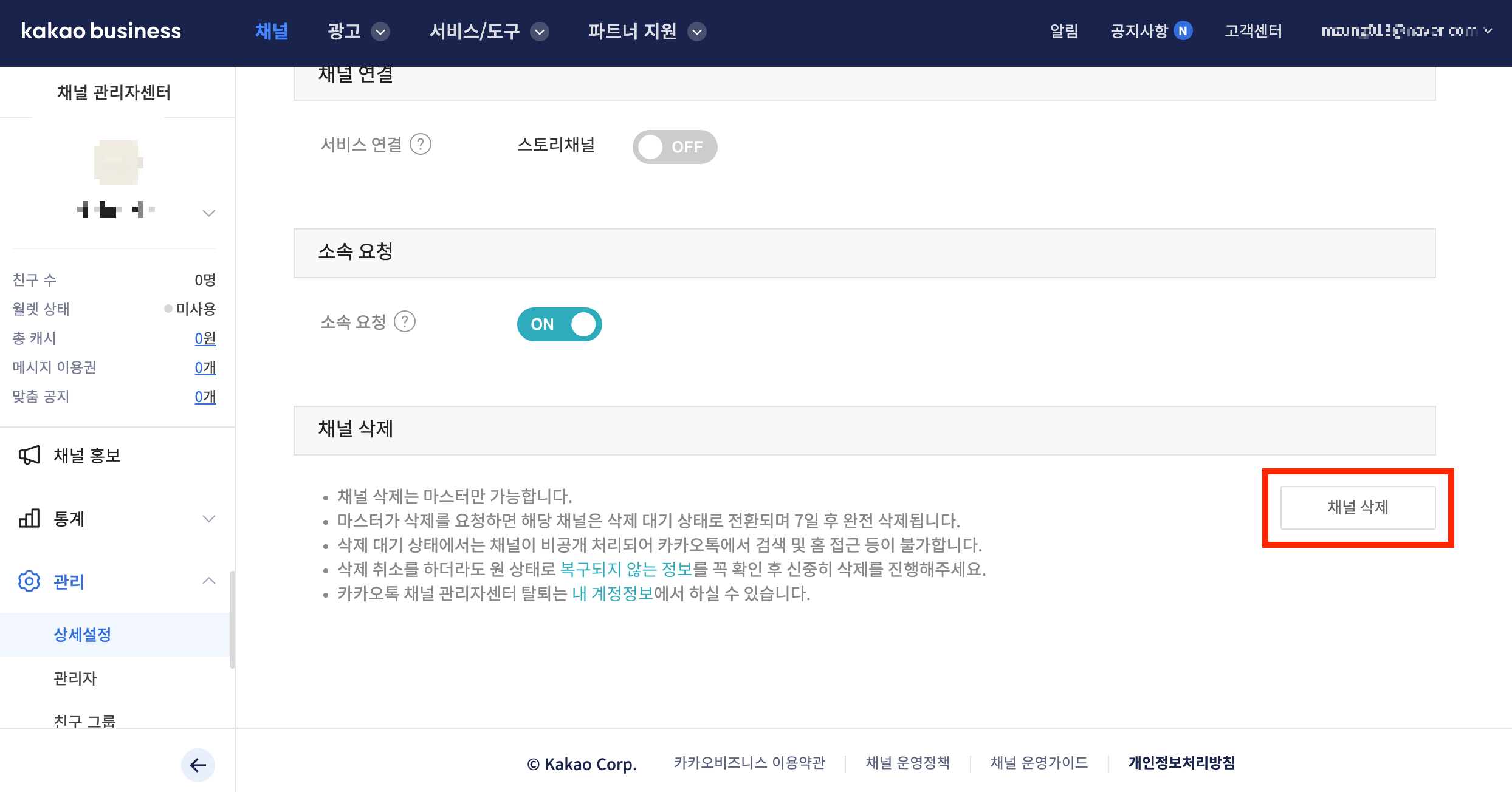Click the channel profile thumbnail image
This screenshot has height=792, width=1512.
[118, 162]
